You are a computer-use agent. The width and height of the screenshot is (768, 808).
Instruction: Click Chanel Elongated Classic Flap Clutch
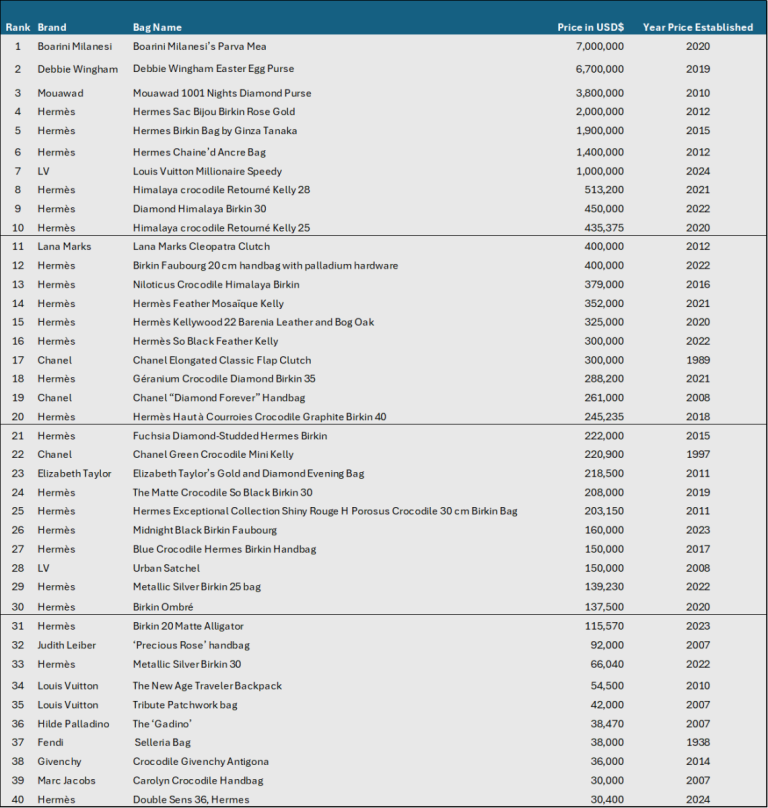pyautogui.click(x=222, y=361)
